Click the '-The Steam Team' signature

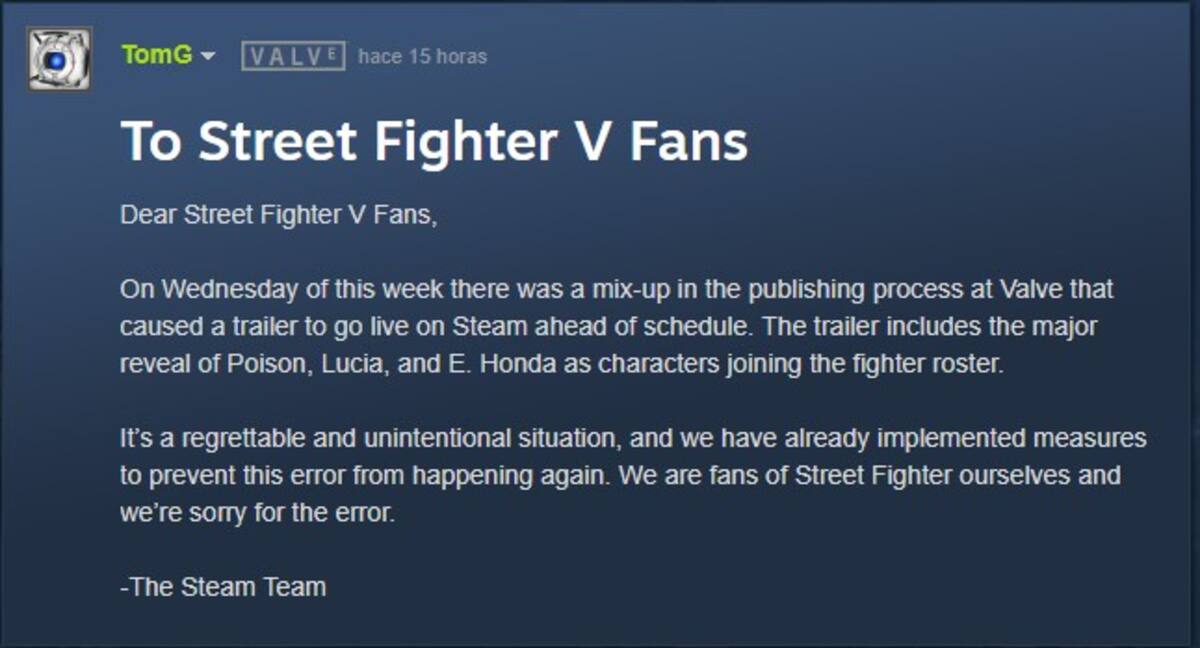click(x=223, y=587)
